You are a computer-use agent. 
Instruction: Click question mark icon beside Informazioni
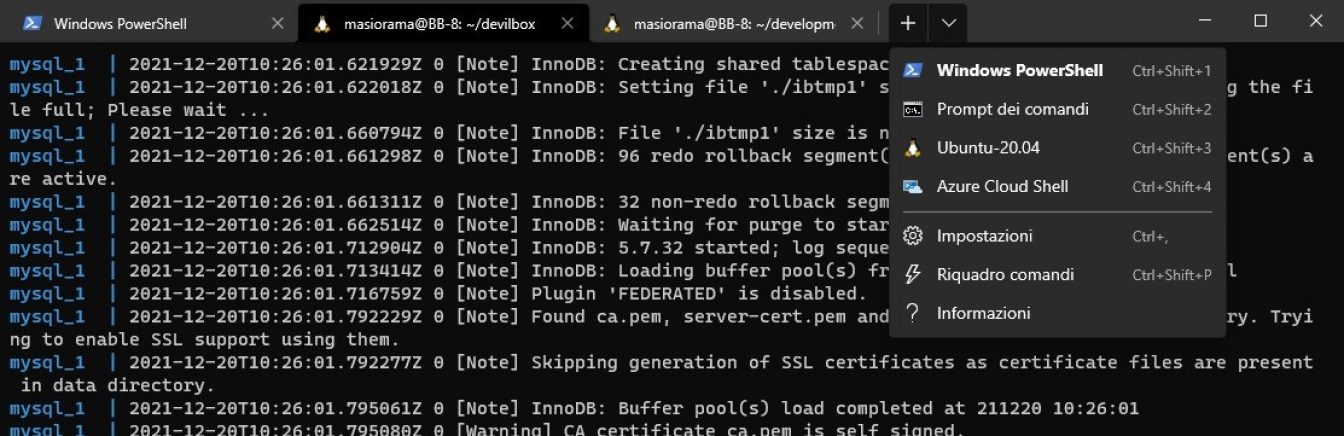coord(912,314)
